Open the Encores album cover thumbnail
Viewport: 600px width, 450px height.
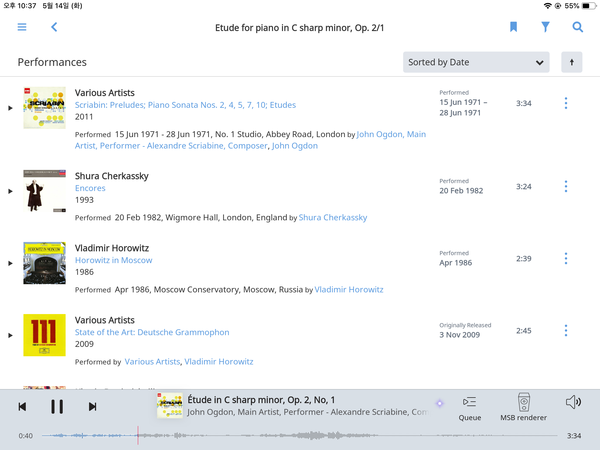coord(44,191)
